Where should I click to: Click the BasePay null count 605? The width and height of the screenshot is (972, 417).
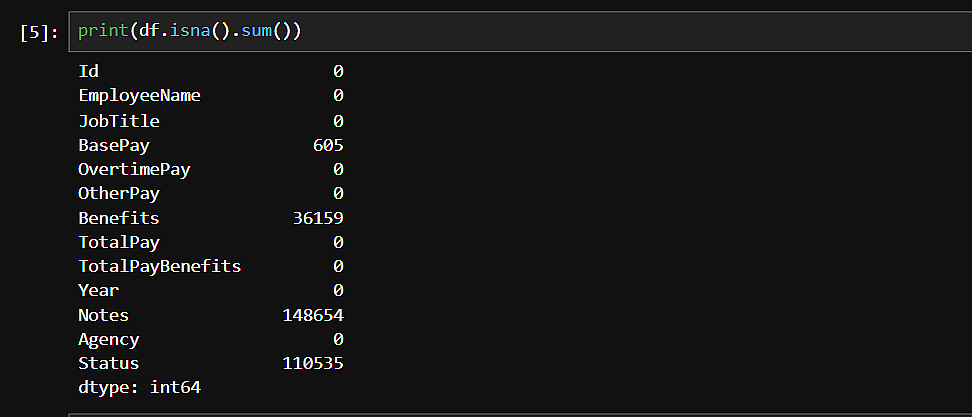pyautogui.click(x=327, y=145)
